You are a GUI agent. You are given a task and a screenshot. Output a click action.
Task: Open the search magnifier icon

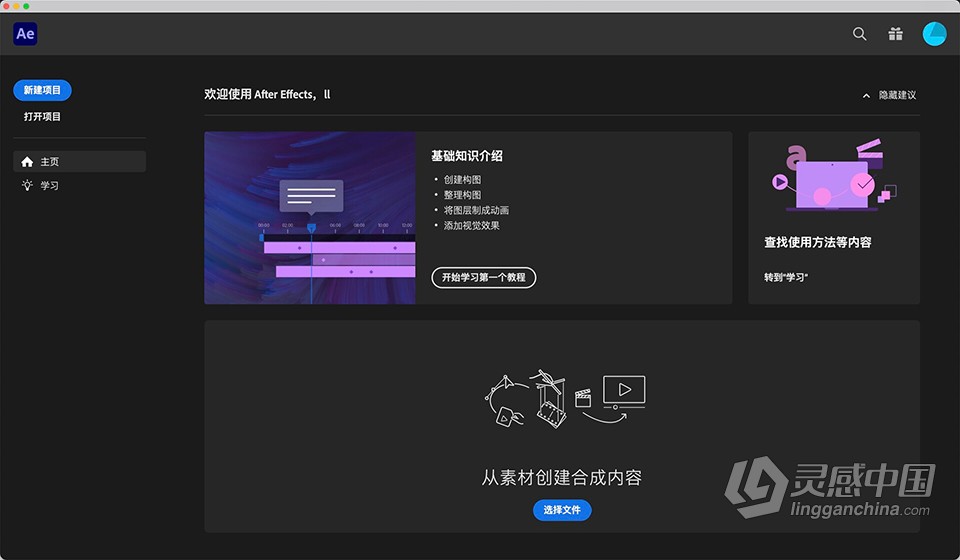point(860,34)
